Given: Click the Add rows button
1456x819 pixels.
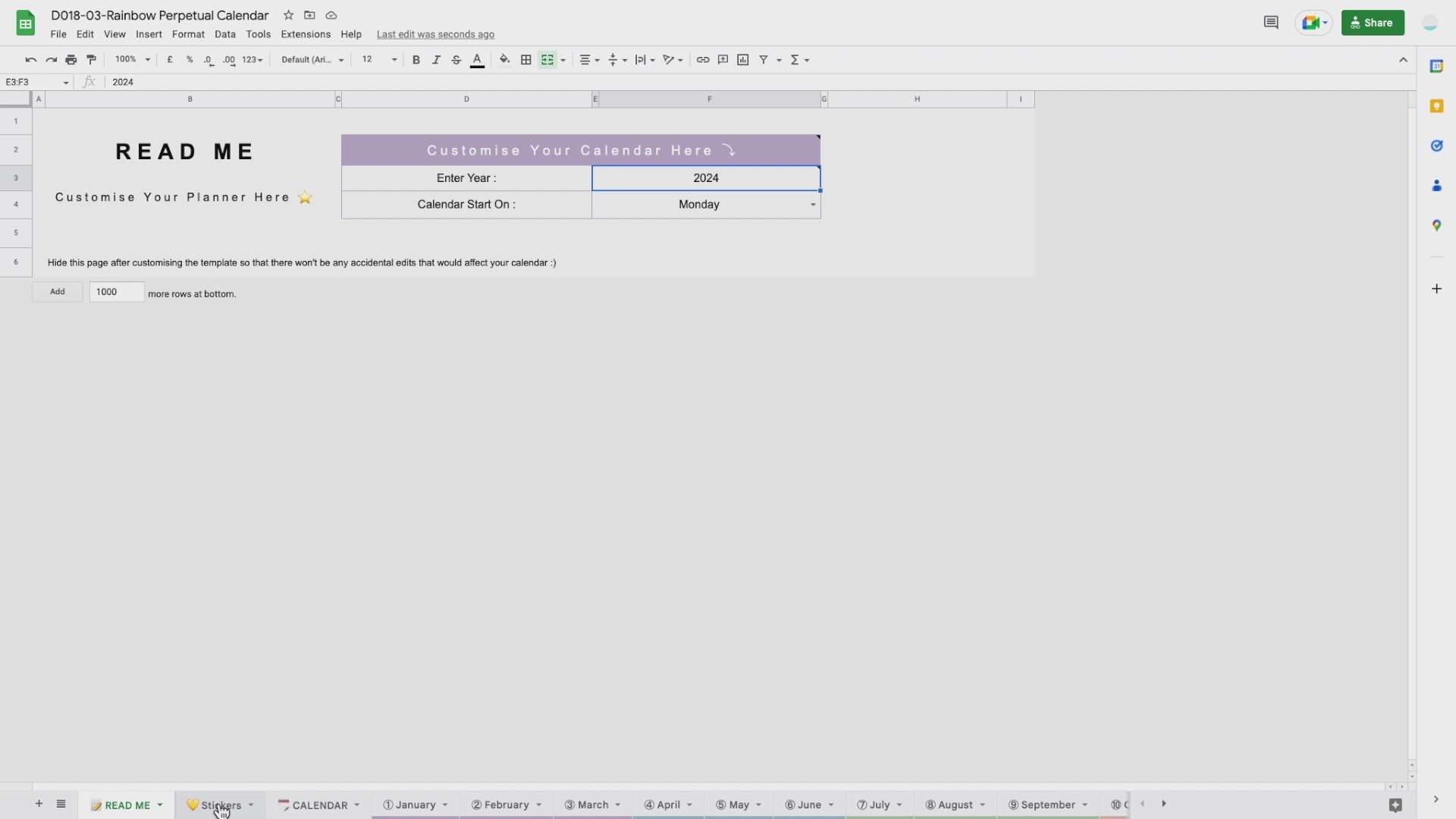Looking at the screenshot, I should point(58,292).
